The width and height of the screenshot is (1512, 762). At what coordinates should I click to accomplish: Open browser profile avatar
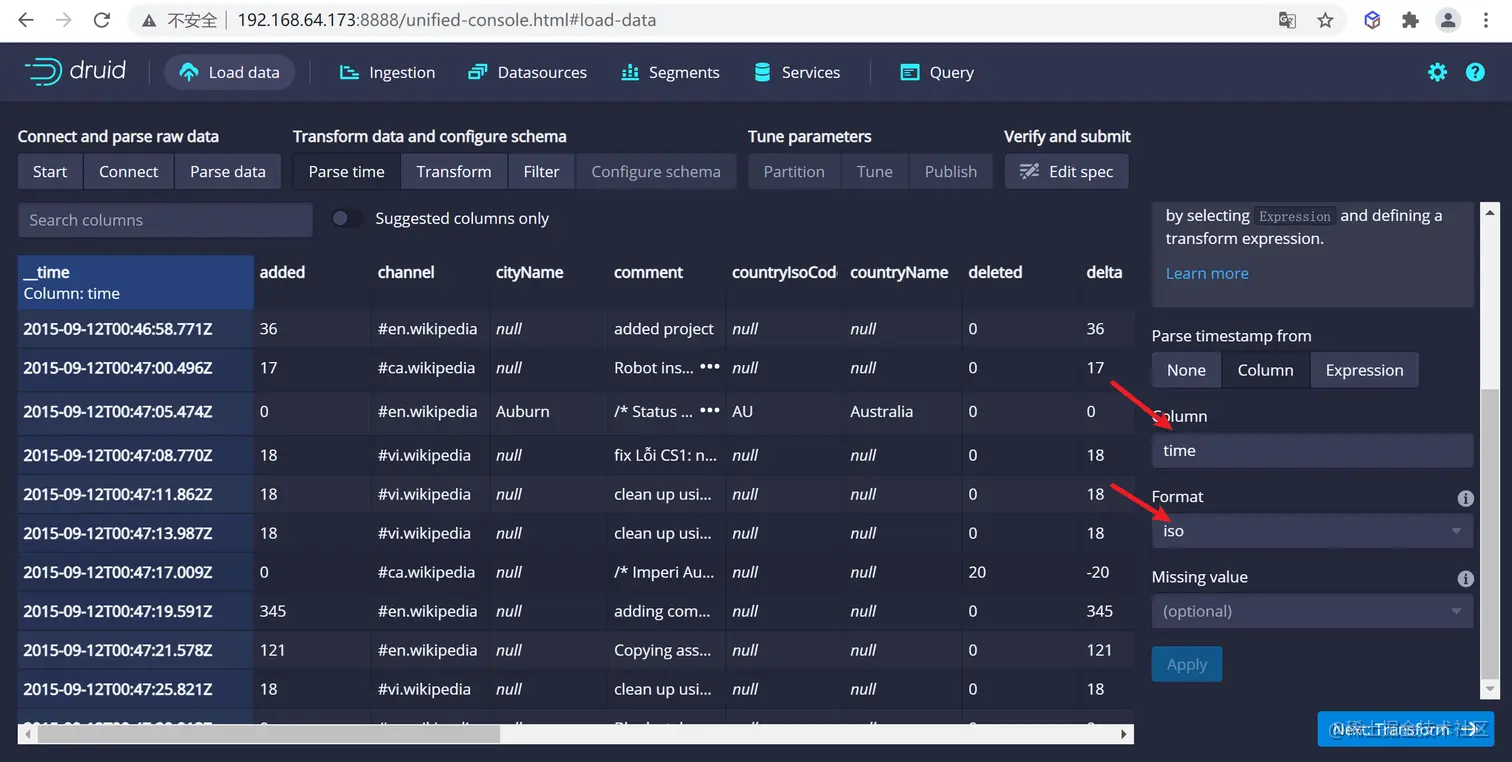point(1447,20)
